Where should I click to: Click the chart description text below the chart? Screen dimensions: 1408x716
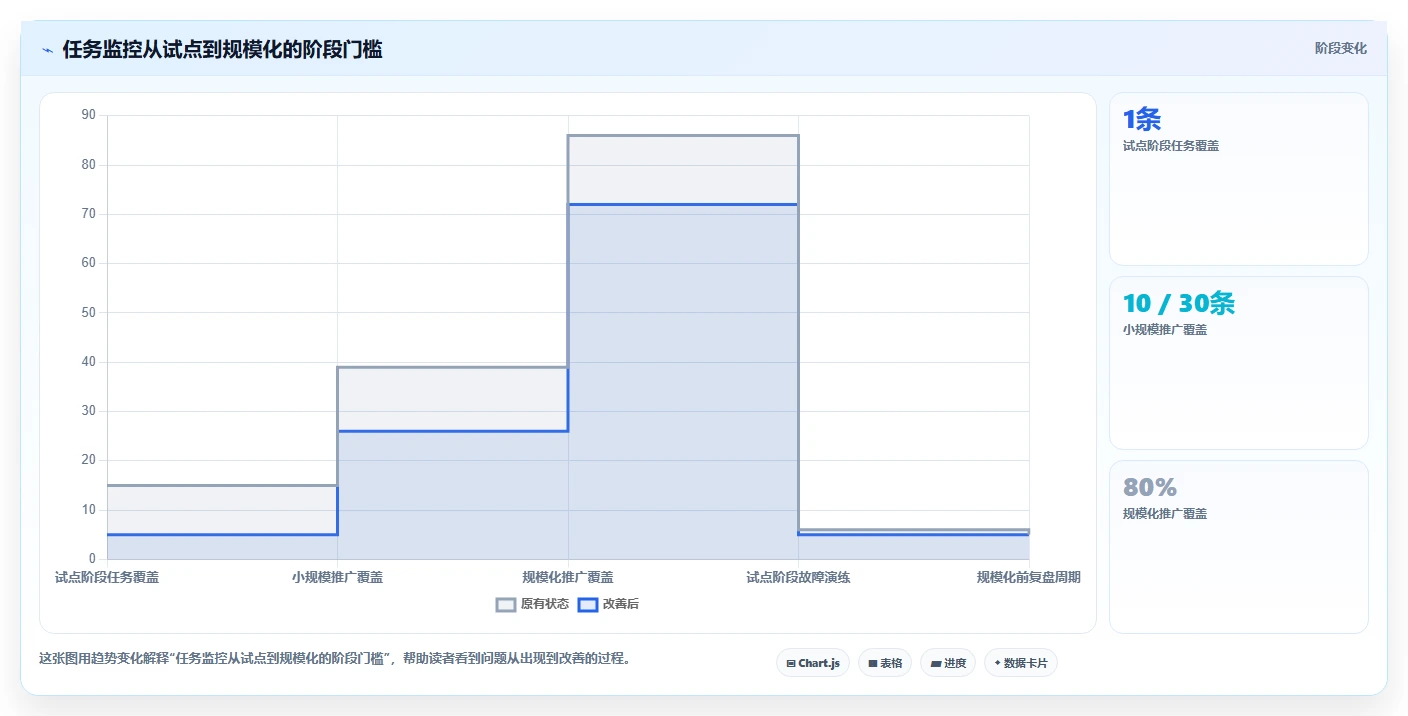coord(334,659)
